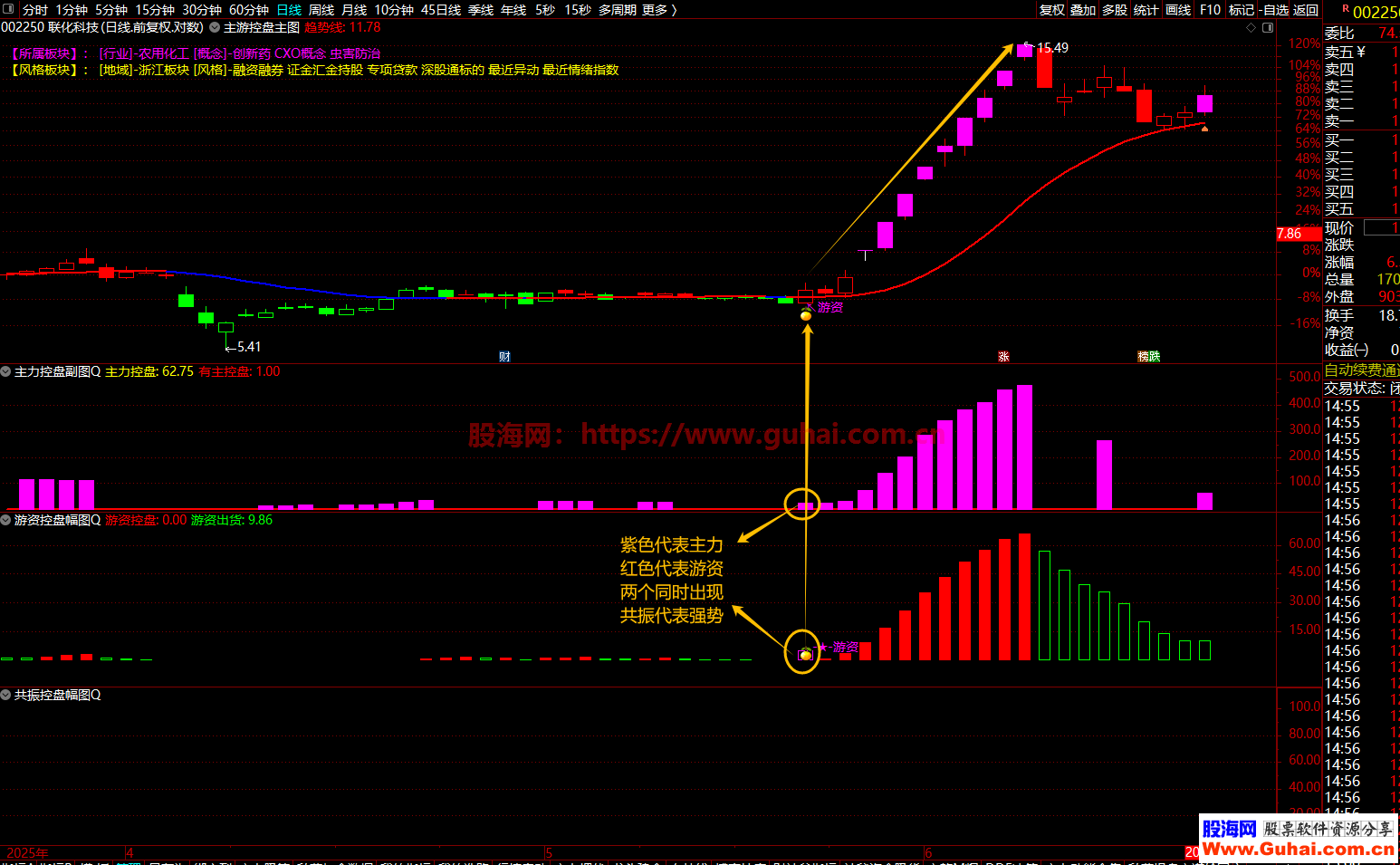Switch to the 年线 yearly chart
The width and height of the screenshot is (1400, 865).
tap(513, 10)
